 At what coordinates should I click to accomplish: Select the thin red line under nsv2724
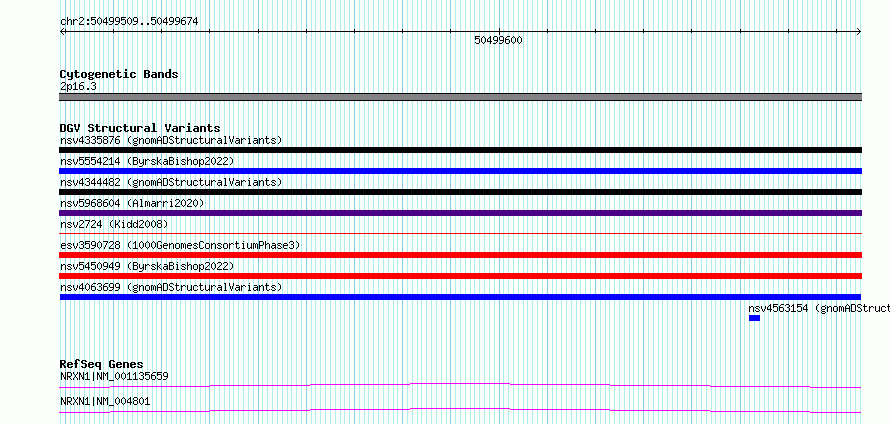coord(460,233)
